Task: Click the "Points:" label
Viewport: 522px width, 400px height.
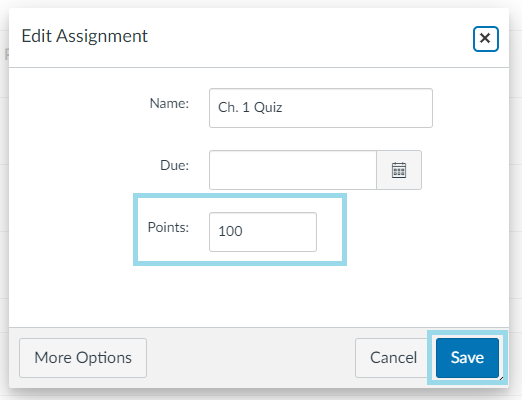Action: tap(168, 227)
